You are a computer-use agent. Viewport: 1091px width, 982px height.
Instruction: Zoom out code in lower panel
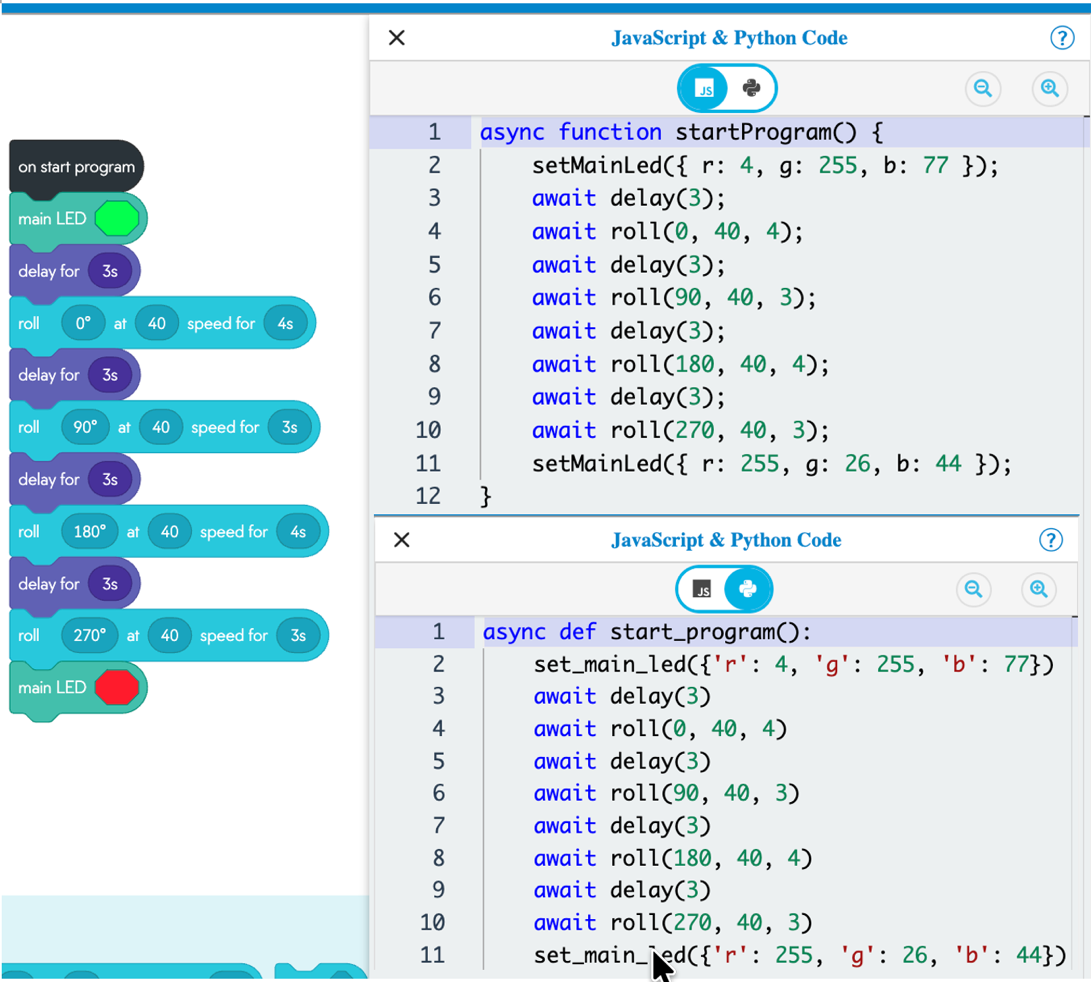[973, 589]
